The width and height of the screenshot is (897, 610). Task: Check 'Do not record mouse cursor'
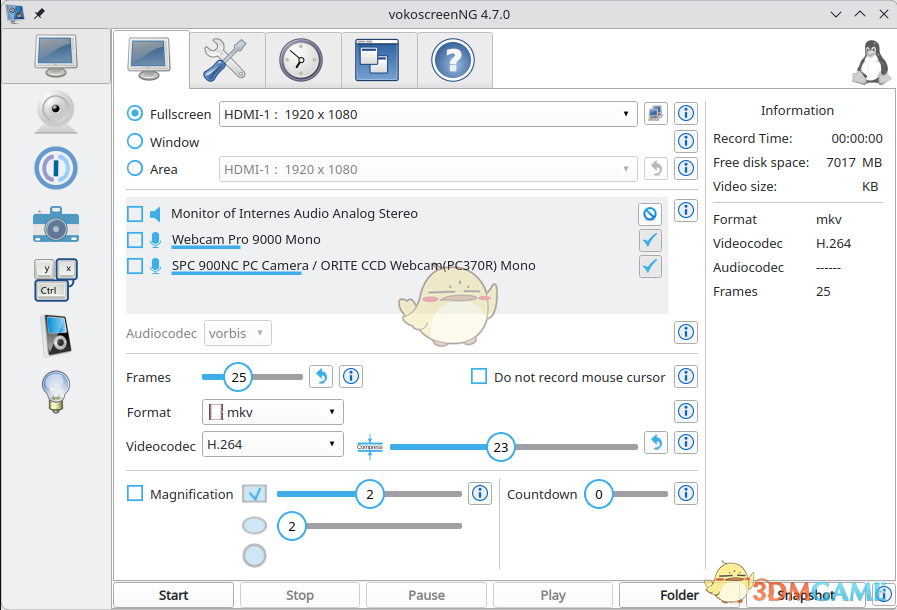[x=479, y=377]
